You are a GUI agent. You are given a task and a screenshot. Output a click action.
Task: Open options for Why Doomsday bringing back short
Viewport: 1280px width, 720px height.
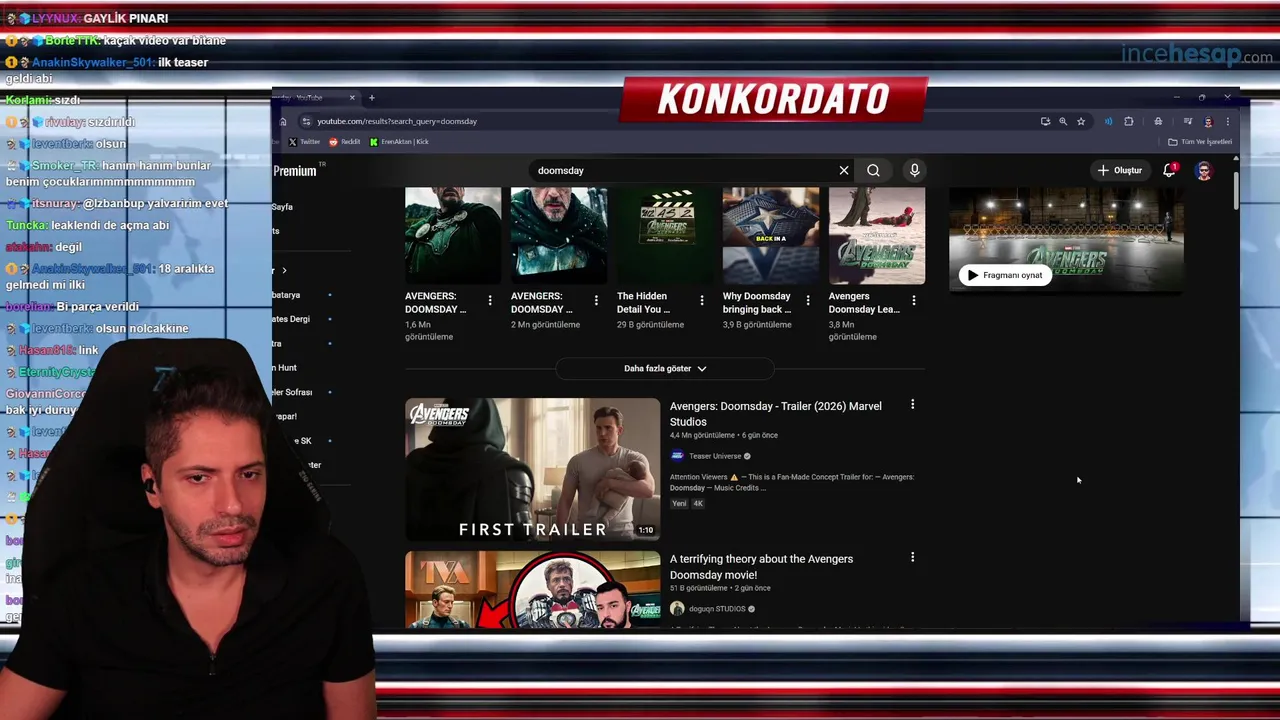tap(808, 300)
